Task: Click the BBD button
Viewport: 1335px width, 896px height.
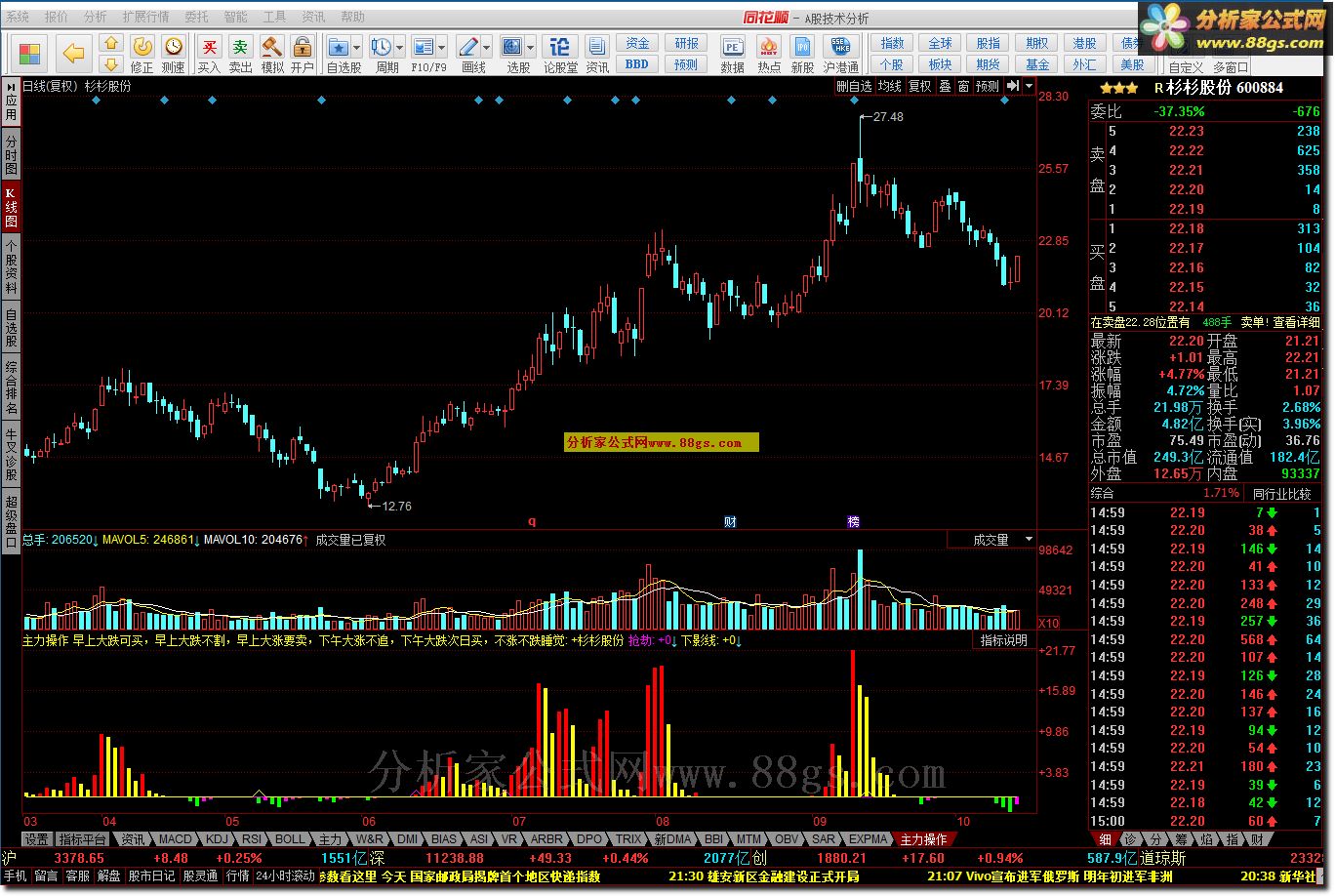Action: pyautogui.click(x=637, y=64)
